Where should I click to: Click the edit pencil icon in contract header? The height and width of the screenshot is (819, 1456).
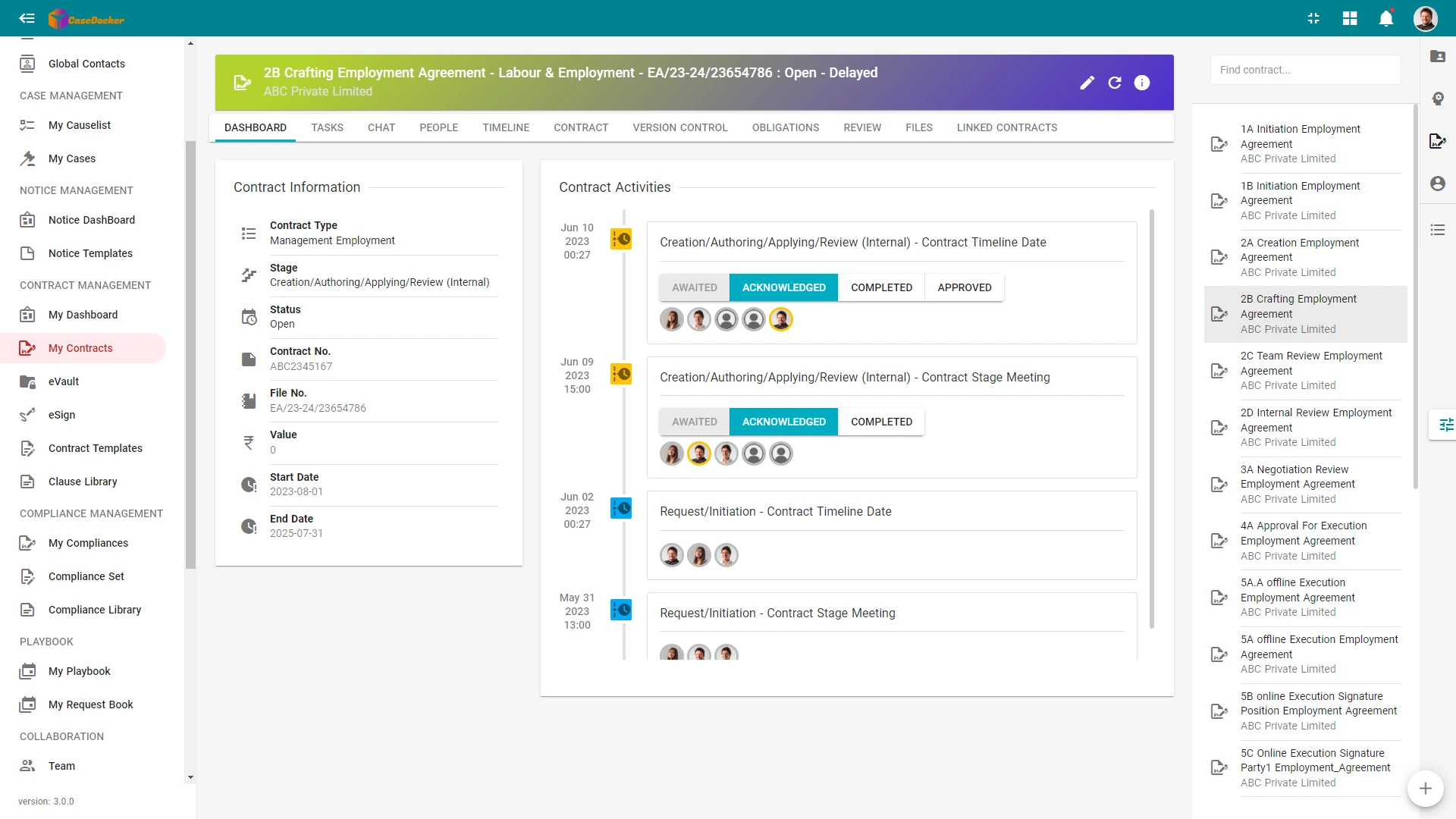click(1087, 83)
